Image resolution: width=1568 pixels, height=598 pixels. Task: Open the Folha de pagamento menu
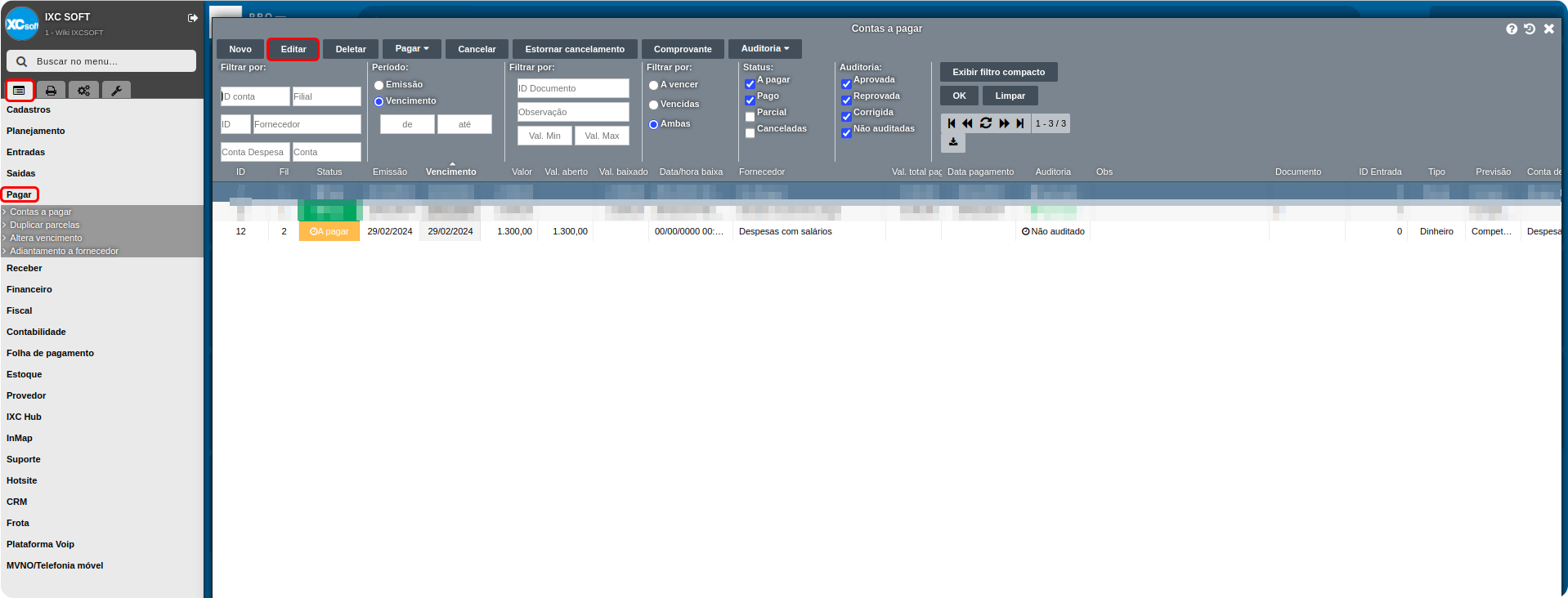click(51, 353)
